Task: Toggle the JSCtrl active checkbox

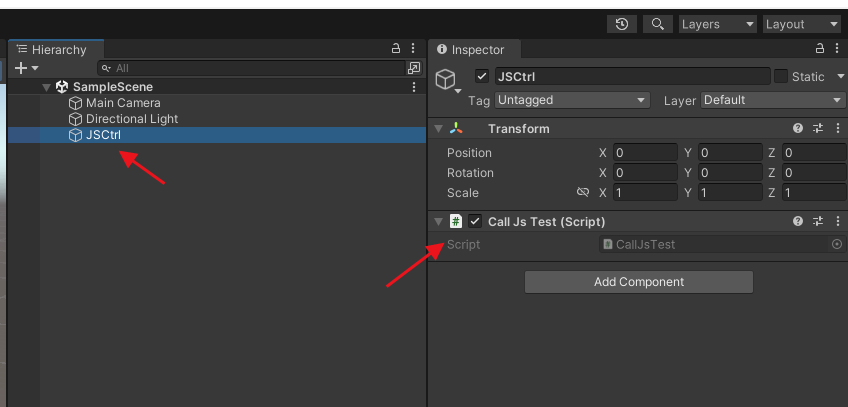Action: 482,76
